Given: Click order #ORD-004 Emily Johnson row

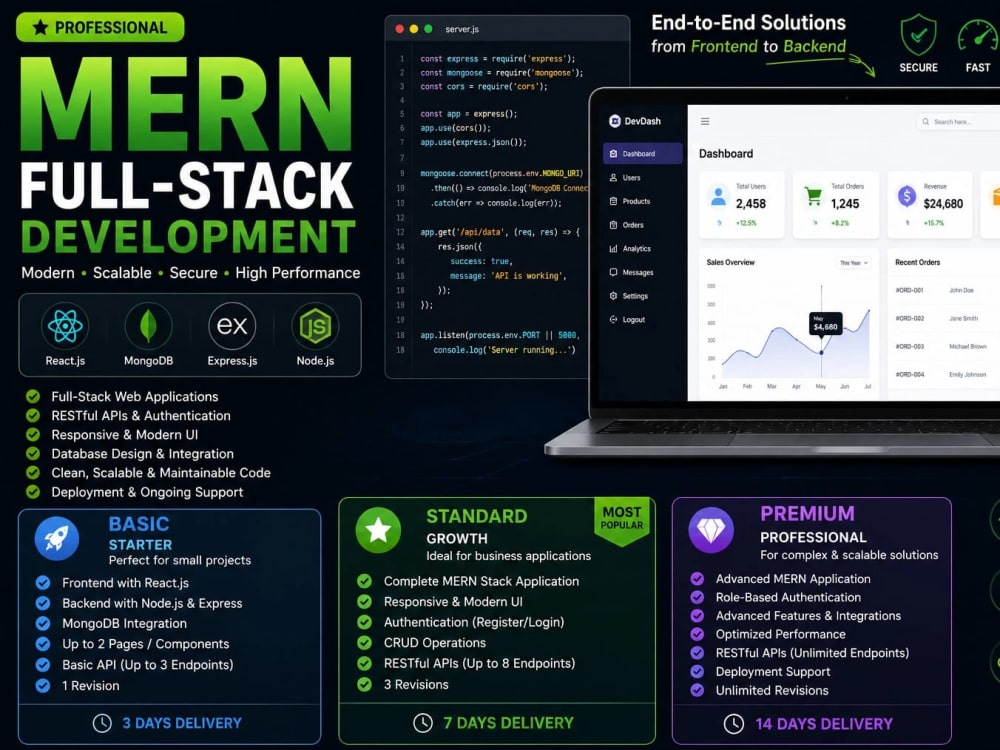Looking at the screenshot, I should [945, 374].
